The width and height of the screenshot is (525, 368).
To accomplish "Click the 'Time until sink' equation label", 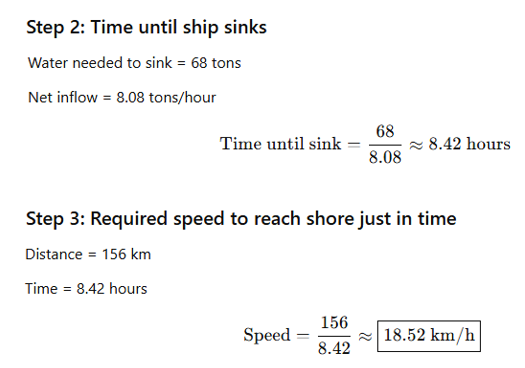I will (280, 144).
